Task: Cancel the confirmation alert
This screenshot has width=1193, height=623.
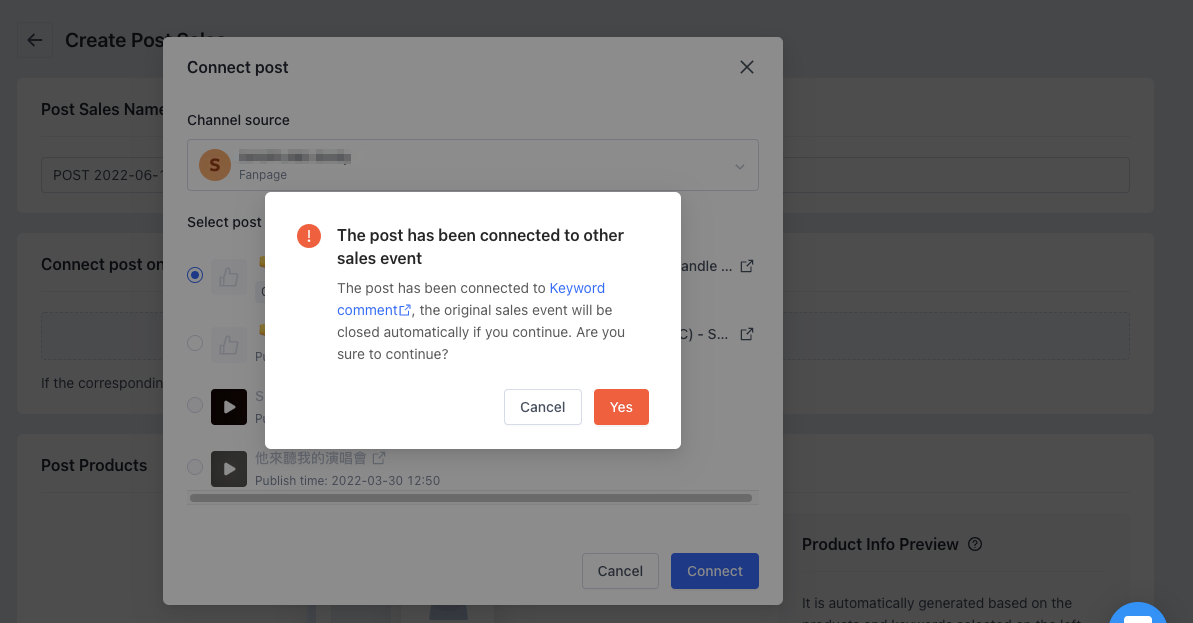Action: (542, 407)
